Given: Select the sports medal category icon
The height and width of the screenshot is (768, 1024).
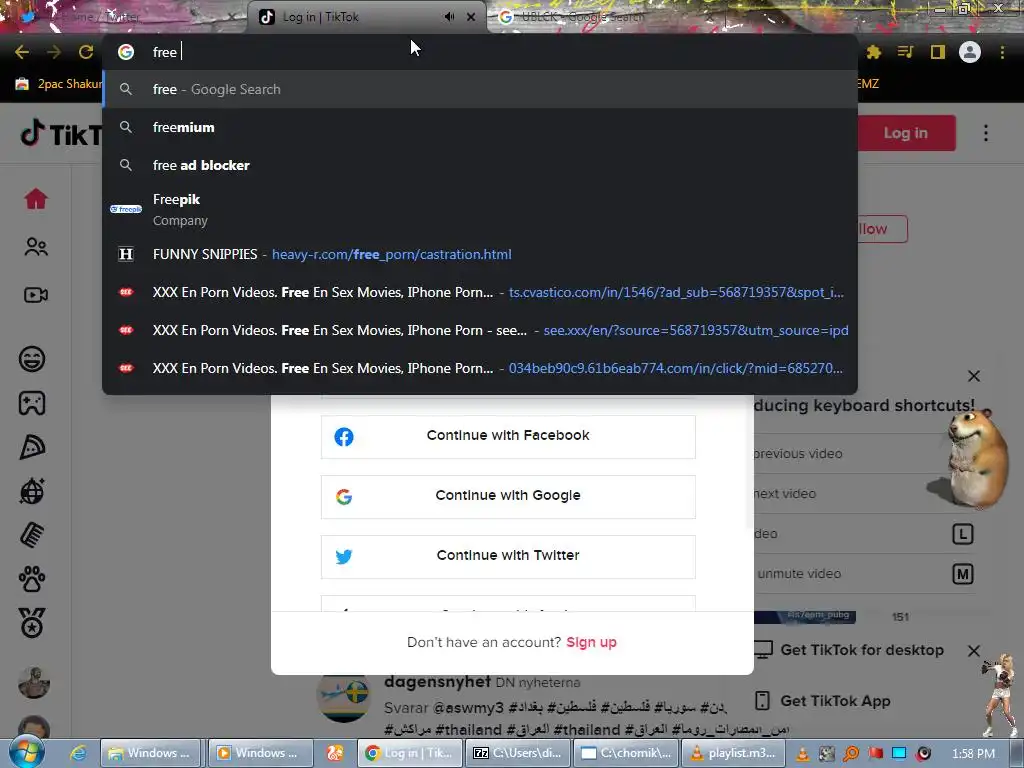Looking at the screenshot, I should [x=32, y=623].
